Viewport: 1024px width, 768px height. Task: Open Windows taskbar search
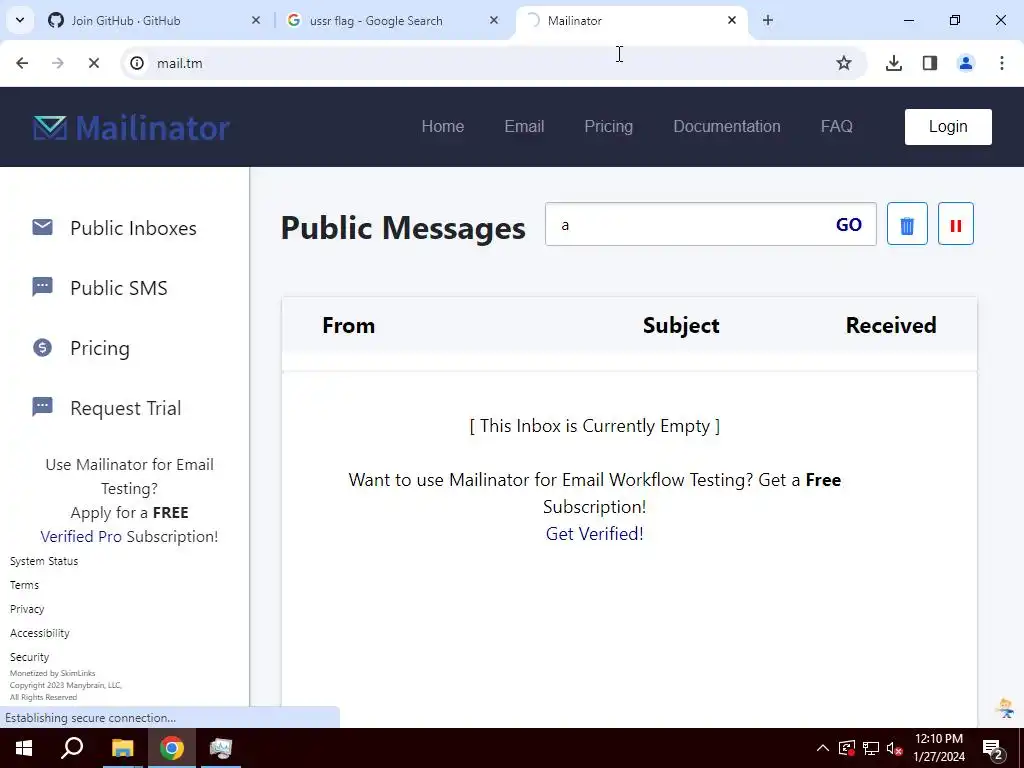72,748
